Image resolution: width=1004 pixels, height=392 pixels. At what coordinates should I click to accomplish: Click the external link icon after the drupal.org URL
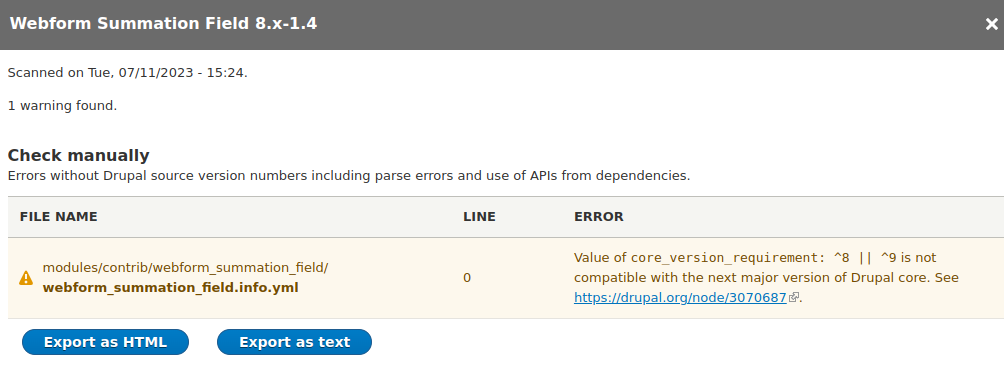[x=794, y=297]
